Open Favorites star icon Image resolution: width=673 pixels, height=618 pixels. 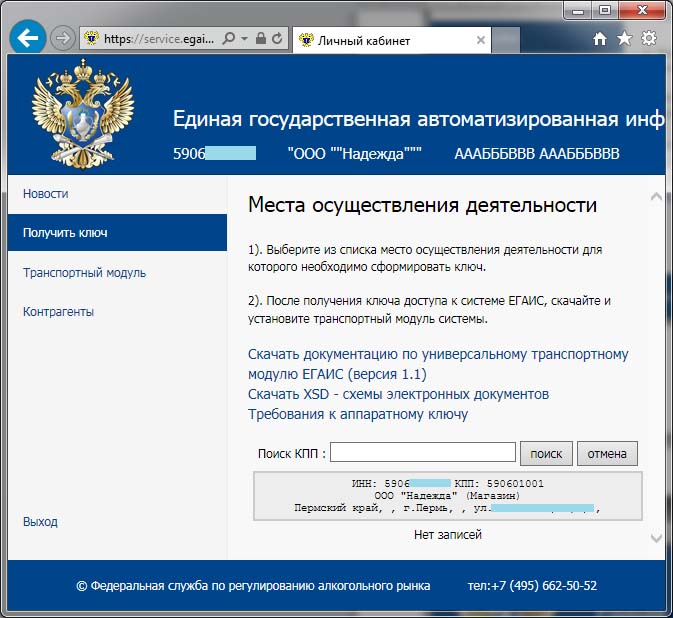624,39
